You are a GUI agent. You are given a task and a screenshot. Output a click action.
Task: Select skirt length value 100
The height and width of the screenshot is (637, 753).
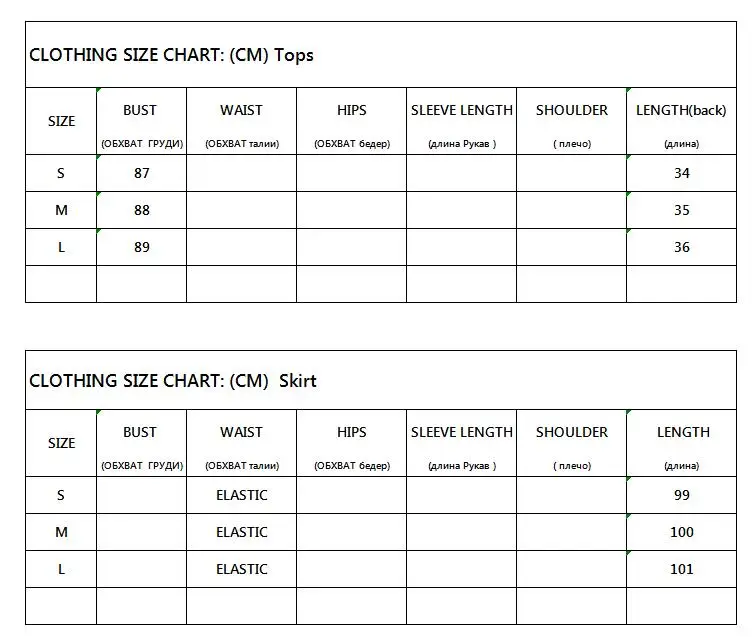[x=681, y=532]
